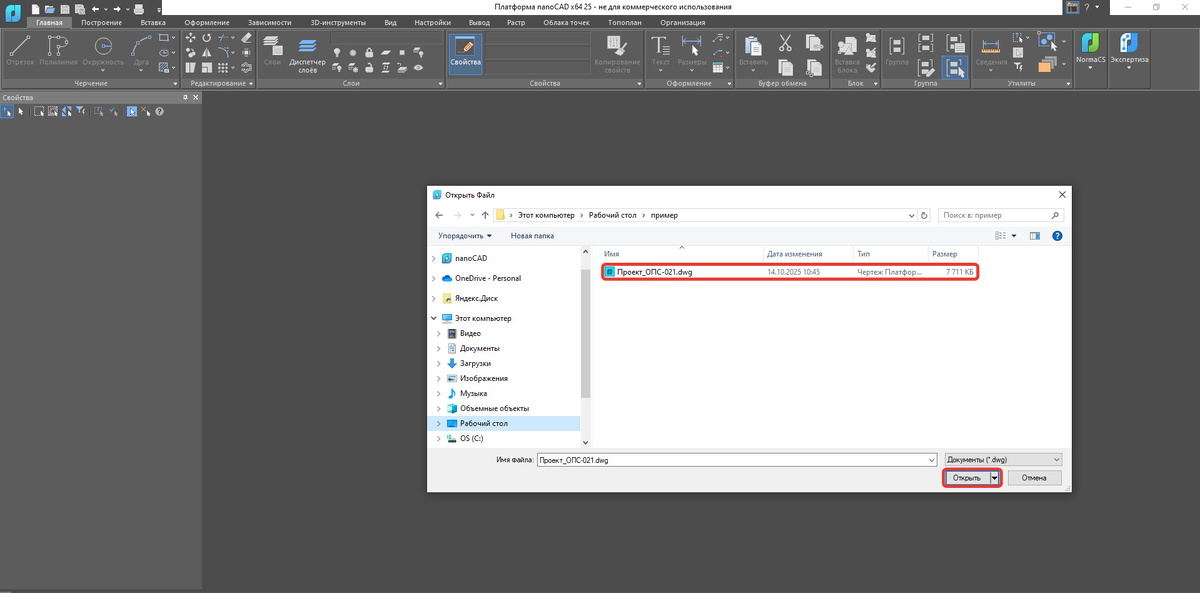Toggle the preview pane in file dialog

click(1035, 236)
